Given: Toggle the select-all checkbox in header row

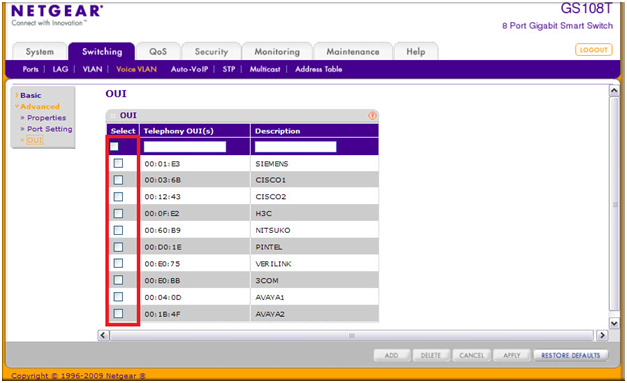Looking at the screenshot, I should coord(114,146).
